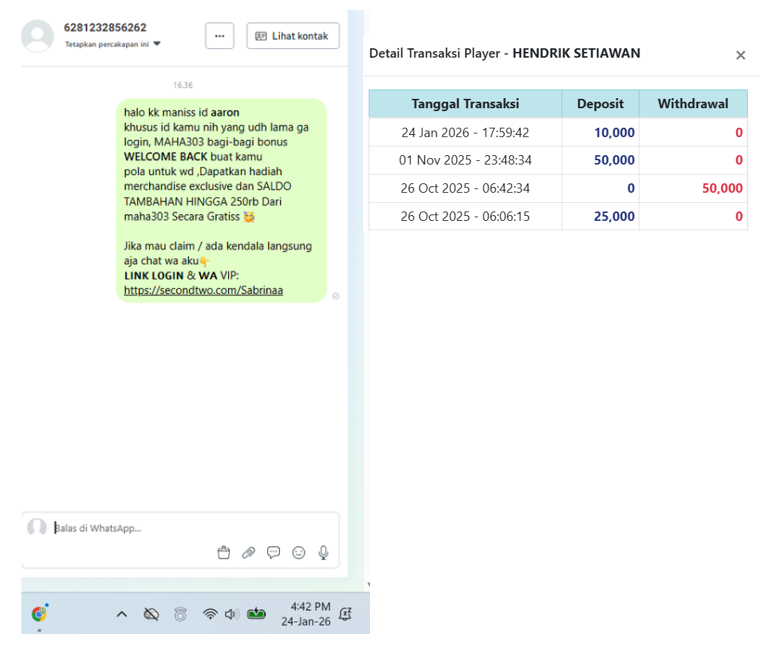Click the 16.36 message timestamp
The height and width of the screenshot is (653, 769).
click(x=183, y=85)
